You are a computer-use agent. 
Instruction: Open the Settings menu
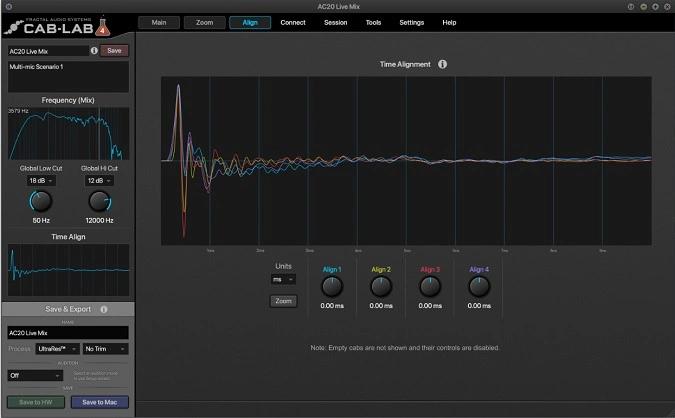[412, 22]
